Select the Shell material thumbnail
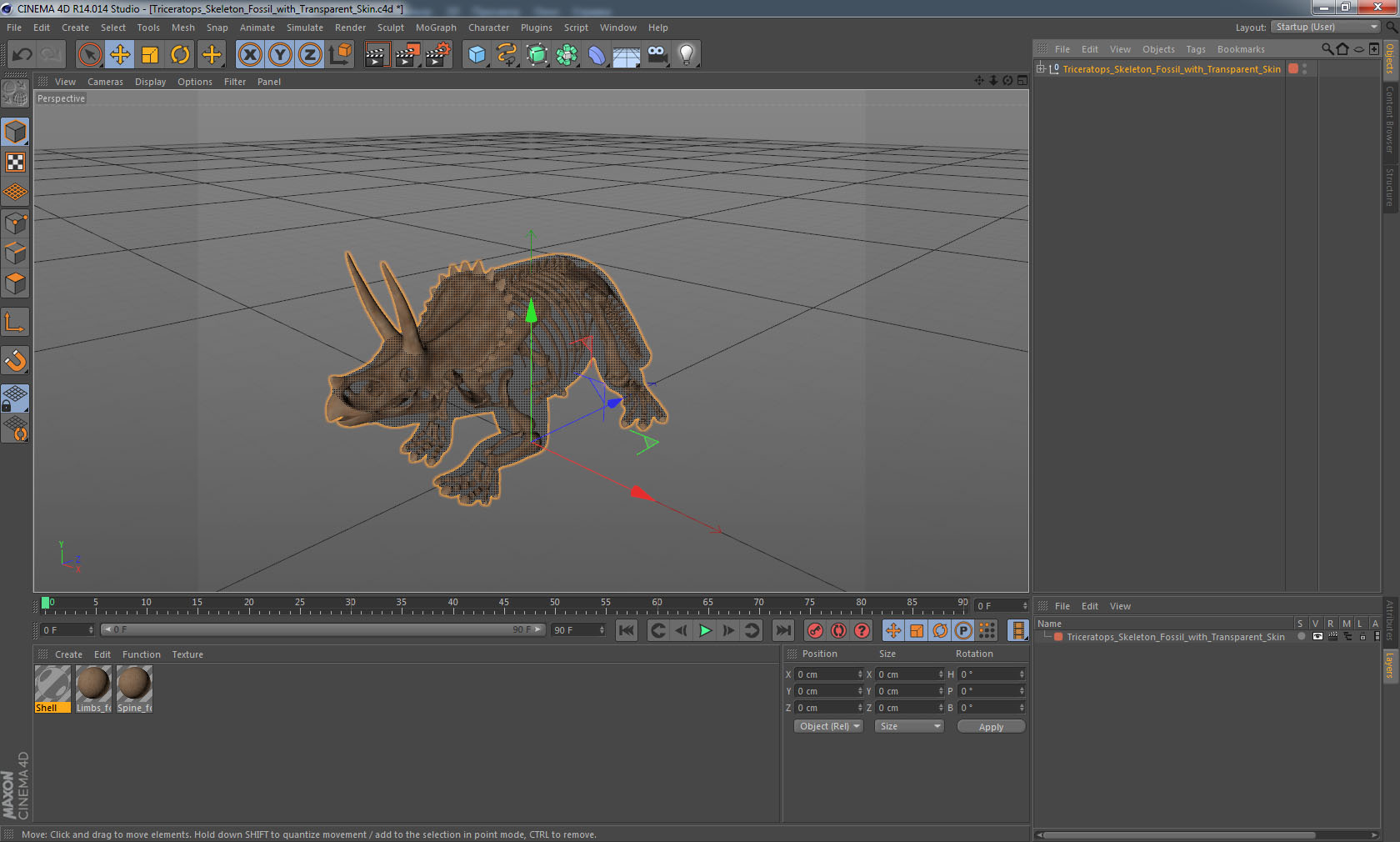This screenshot has height=842, width=1400. pyautogui.click(x=52, y=689)
